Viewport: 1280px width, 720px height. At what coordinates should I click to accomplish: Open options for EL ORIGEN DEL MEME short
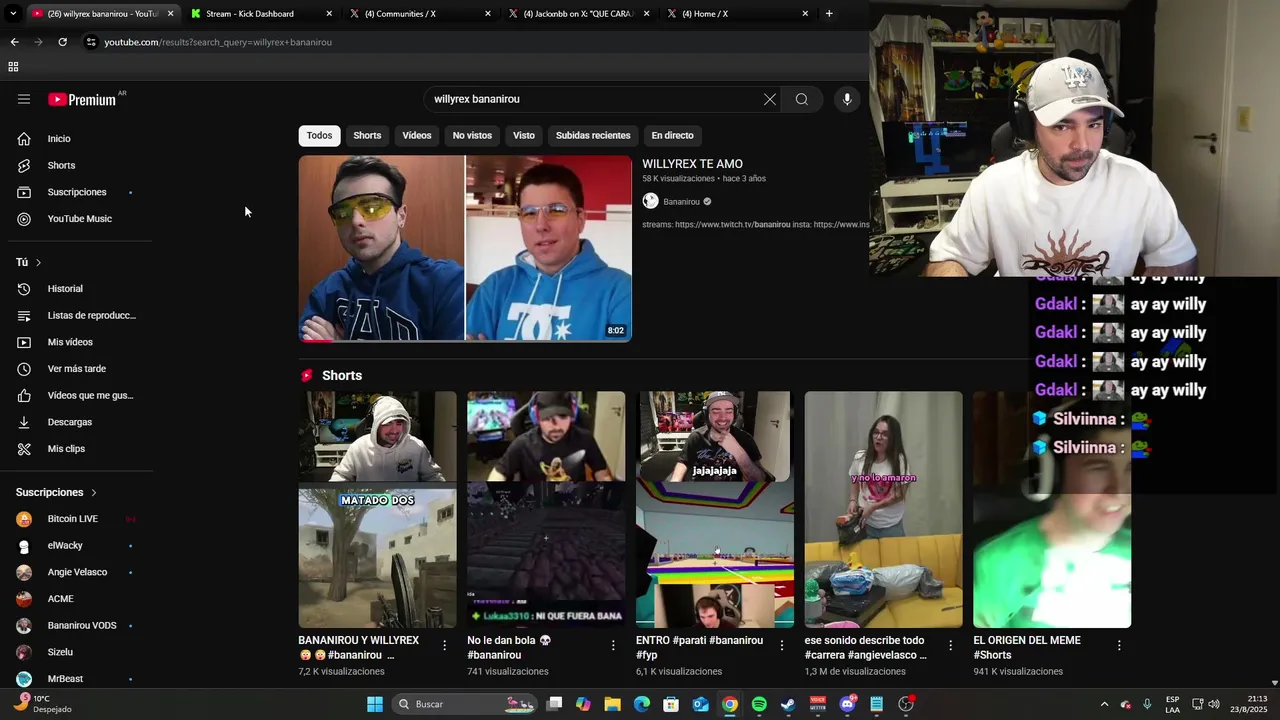point(1119,646)
